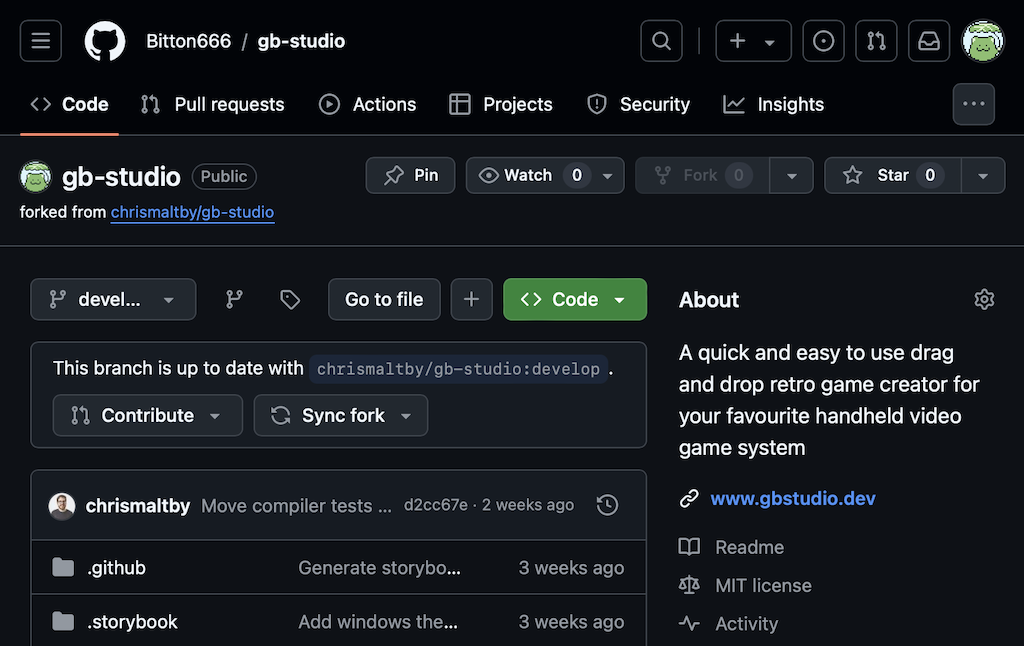Open the .storybook folder
1024x646 pixels.
pyautogui.click(x=132, y=622)
